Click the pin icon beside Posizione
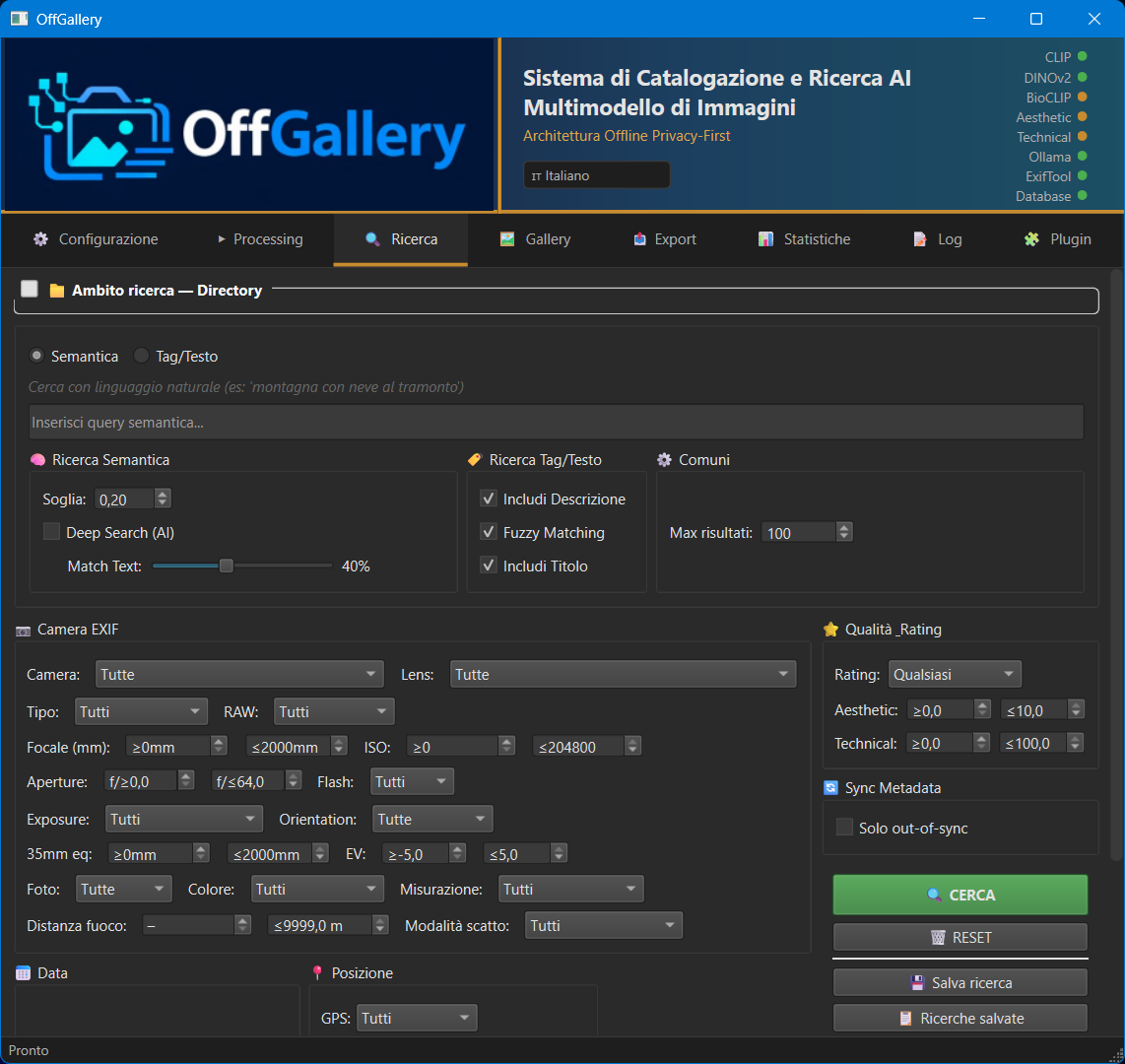This screenshot has height=1064, width=1125. 317,973
